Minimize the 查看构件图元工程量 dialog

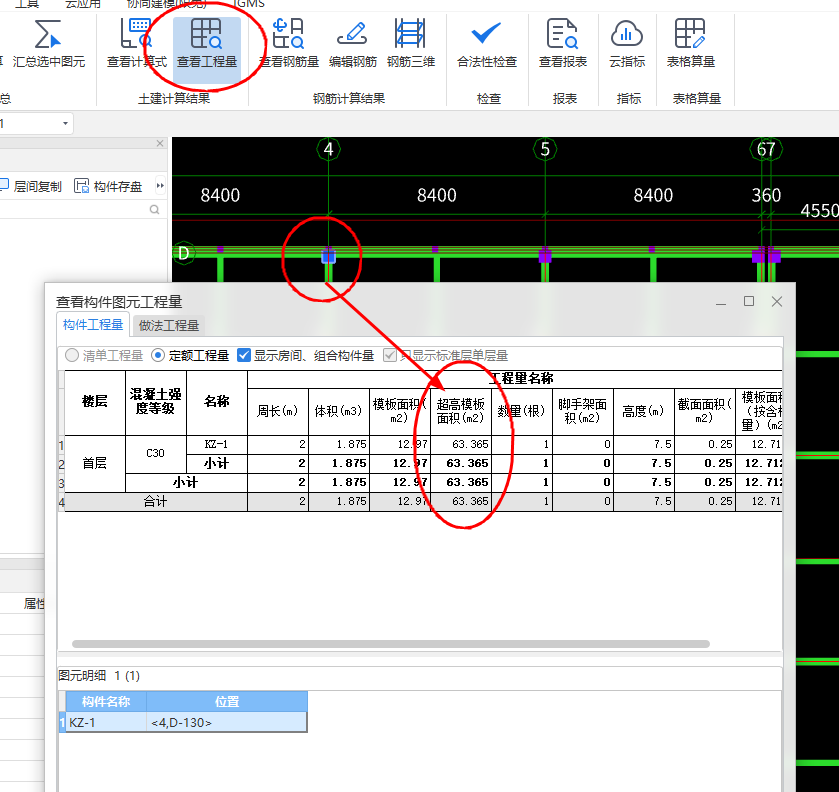pyautogui.click(x=721, y=302)
